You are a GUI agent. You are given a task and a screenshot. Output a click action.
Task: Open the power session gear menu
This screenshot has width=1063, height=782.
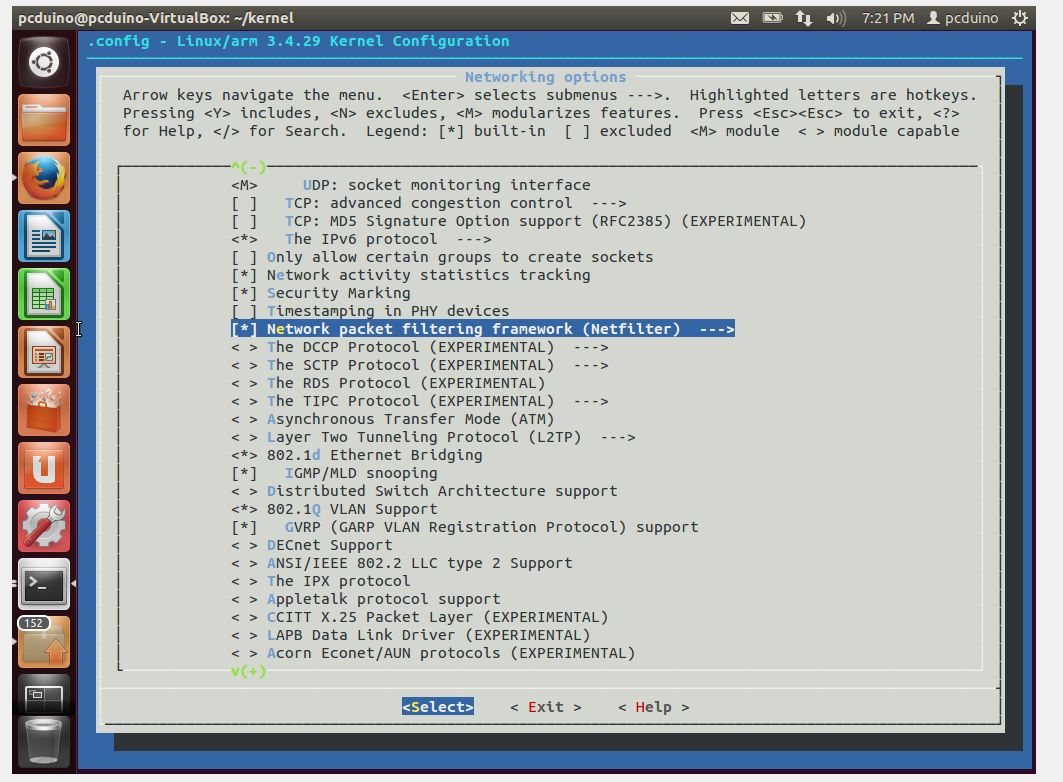1020,18
